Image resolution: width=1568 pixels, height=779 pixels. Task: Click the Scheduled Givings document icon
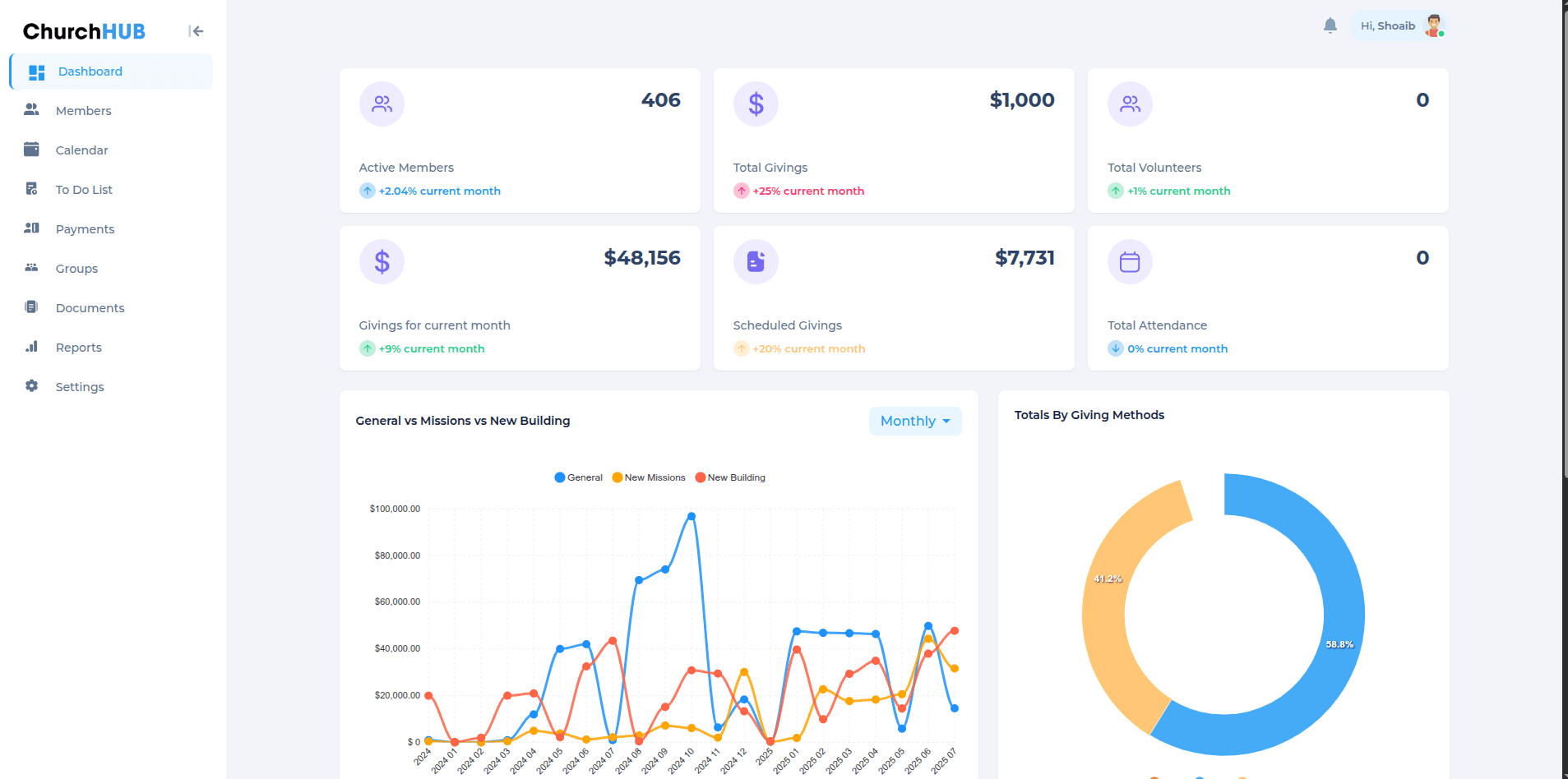[x=756, y=261]
